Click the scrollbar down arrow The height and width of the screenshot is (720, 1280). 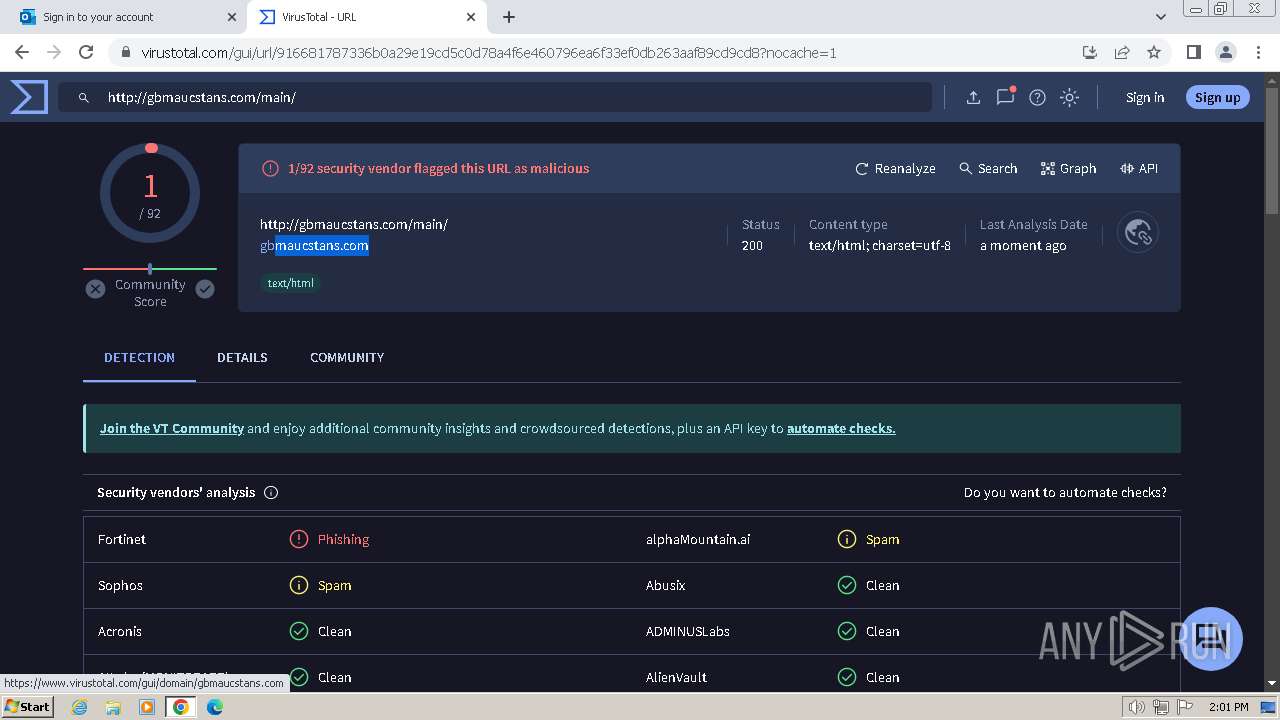click(x=1272, y=683)
